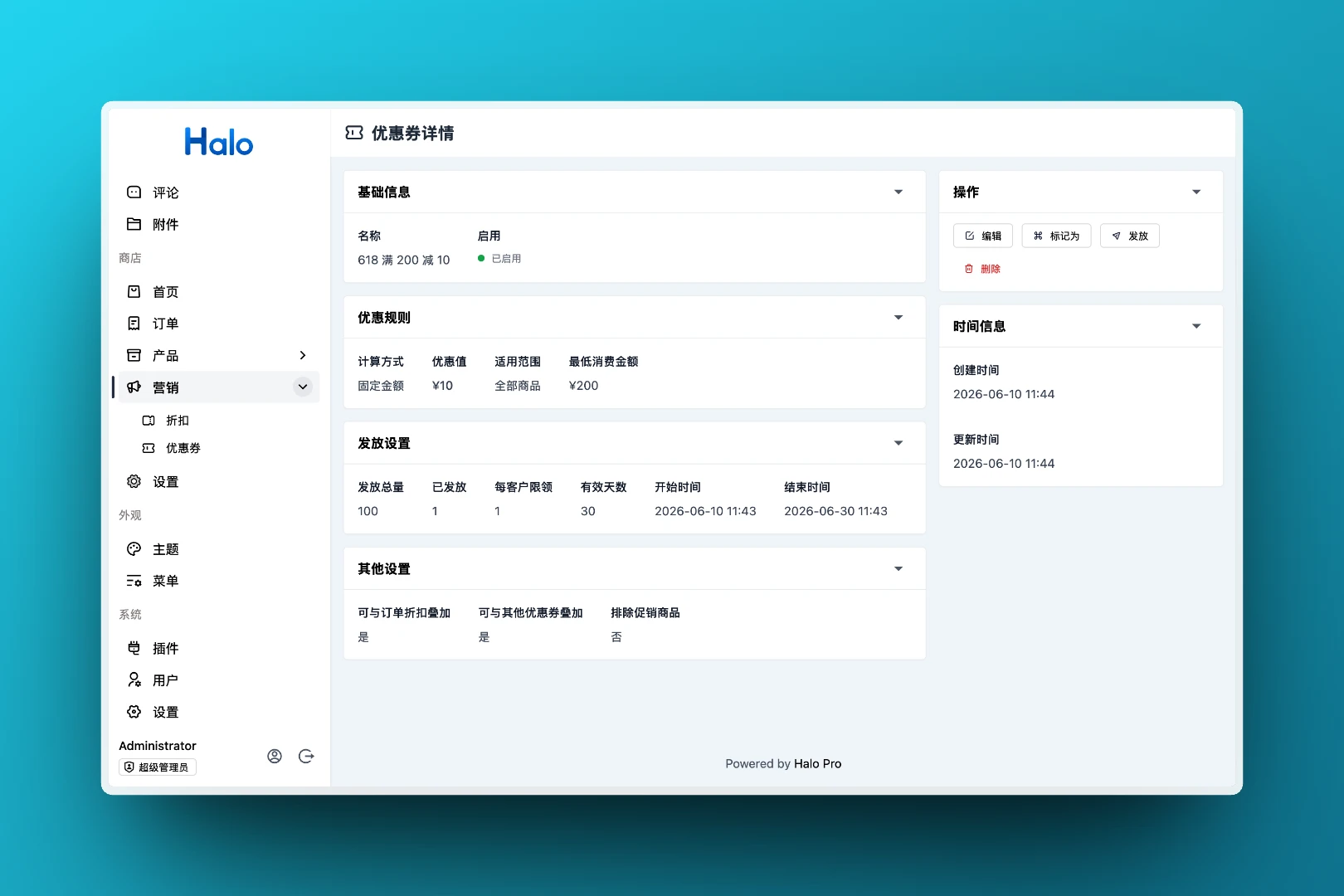Click the 主题 palette icon

(134, 549)
